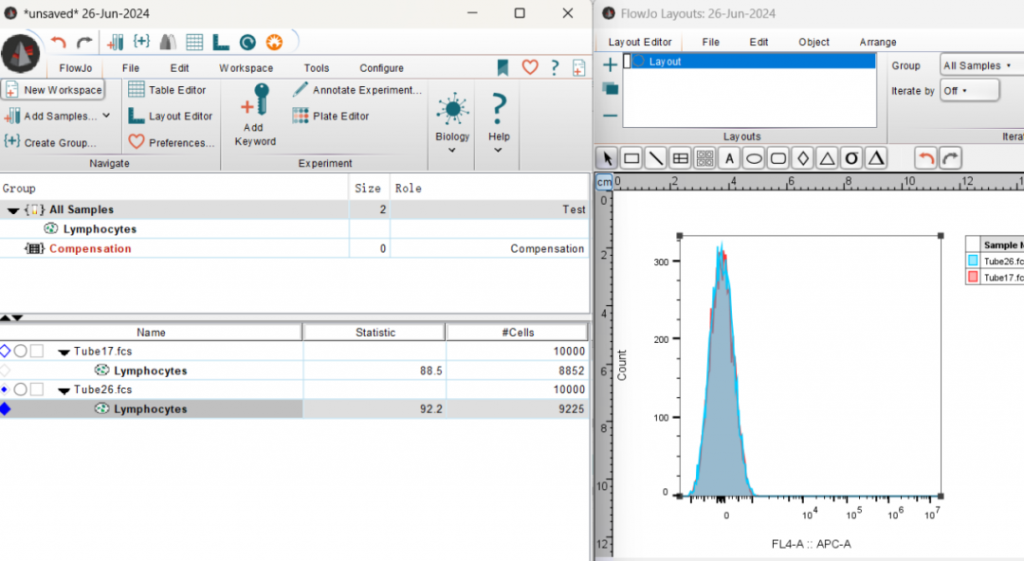Image resolution: width=1024 pixels, height=561 pixels.
Task: Open the Group All Samples dropdown
Action: point(979,65)
